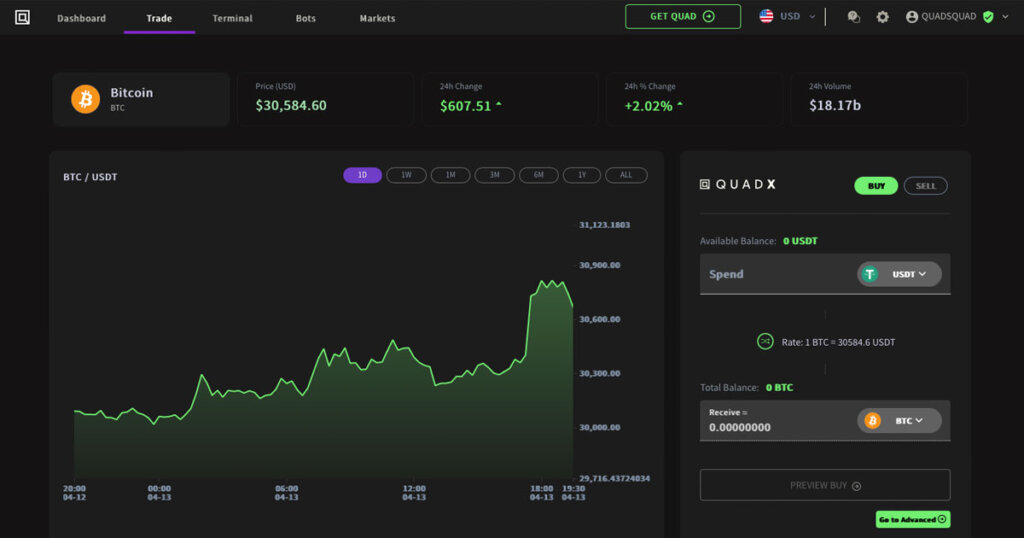
Task: Click the swap rate icon
Action: point(765,341)
